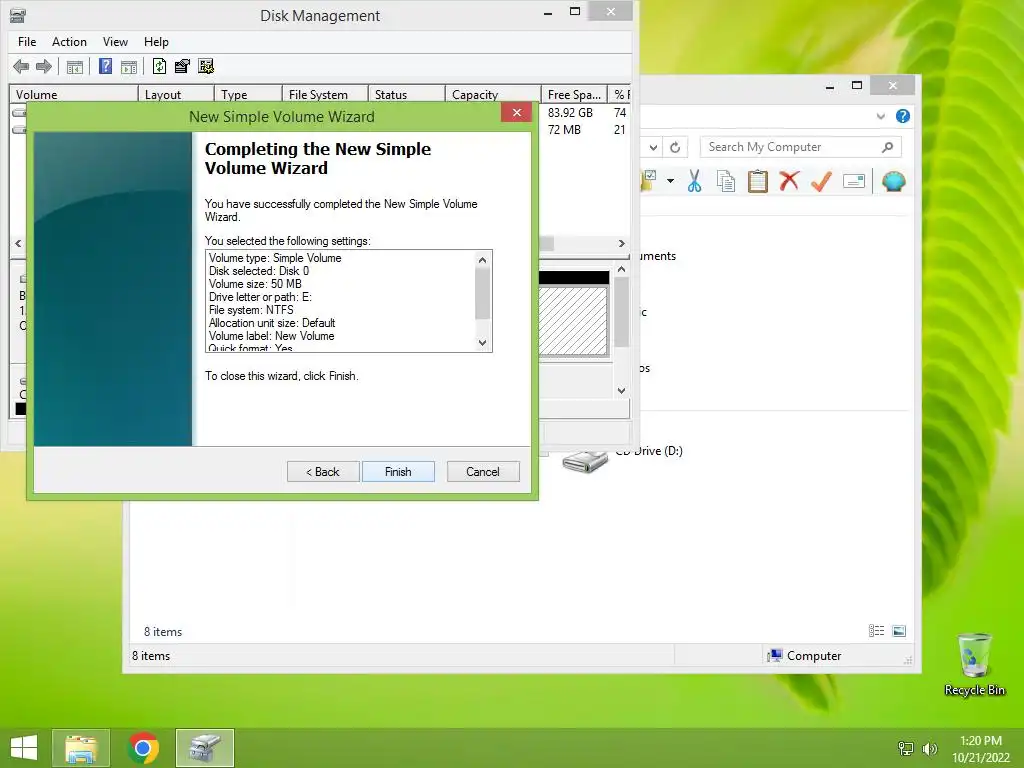
Task: Switch to Large icons view in Explorer
Action: pos(899,630)
